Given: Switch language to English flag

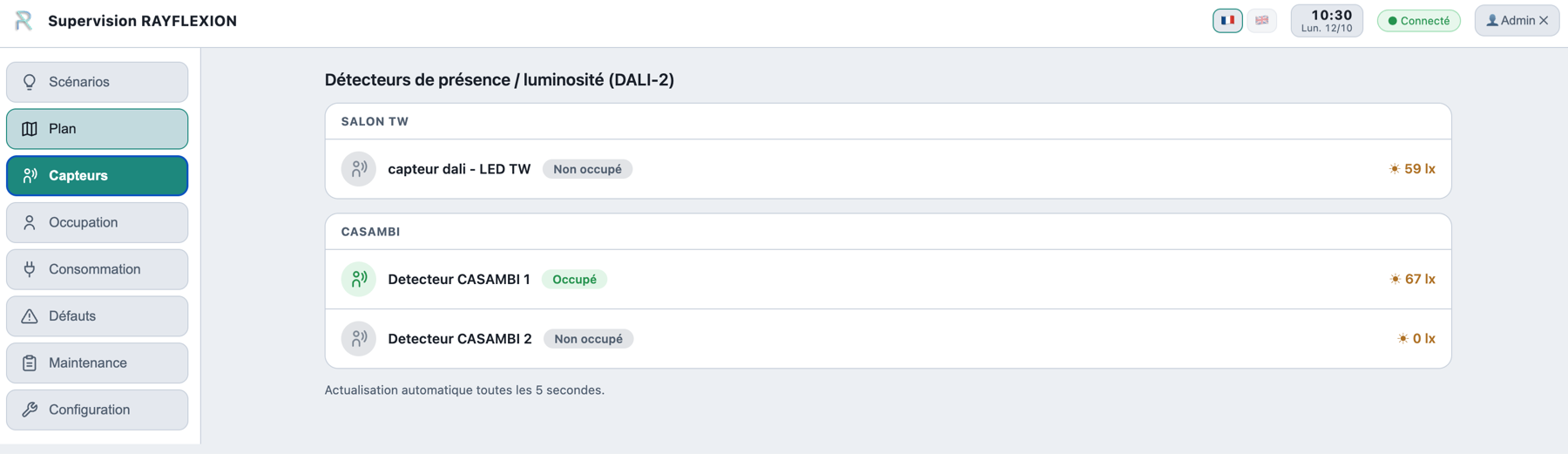Looking at the screenshot, I should click(1261, 20).
